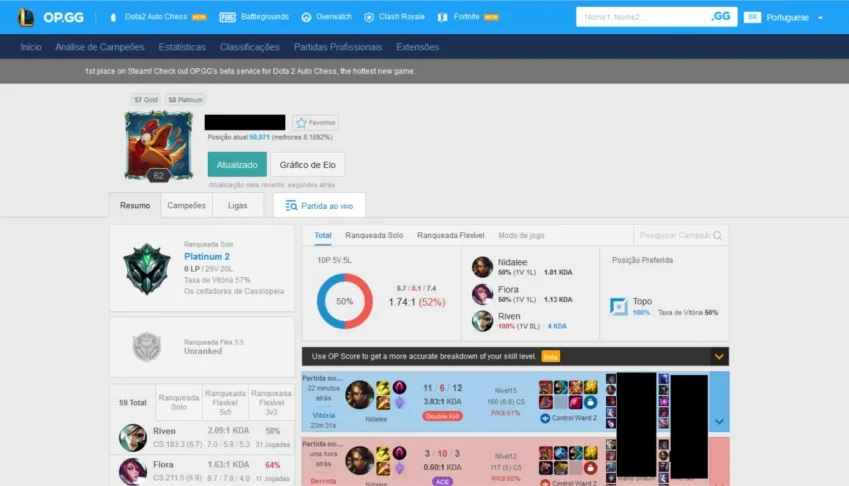Select the Resumo tab

click(x=135, y=206)
